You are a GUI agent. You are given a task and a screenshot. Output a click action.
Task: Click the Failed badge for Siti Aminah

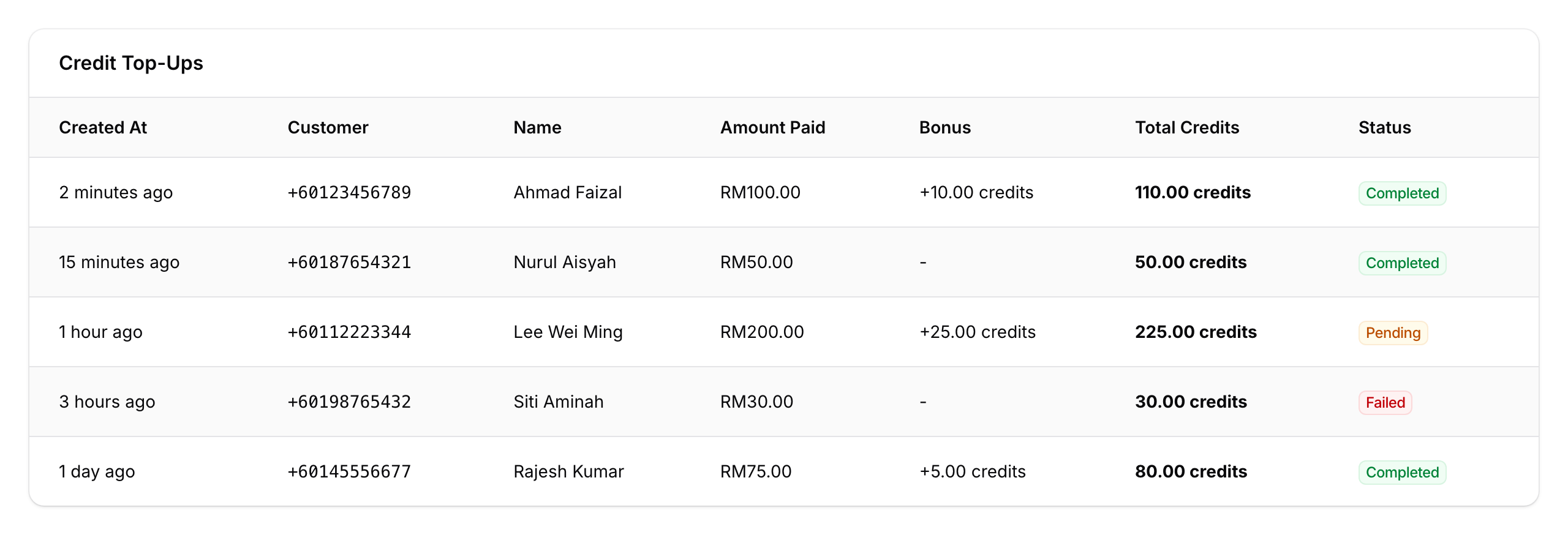click(x=1384, y=402)
